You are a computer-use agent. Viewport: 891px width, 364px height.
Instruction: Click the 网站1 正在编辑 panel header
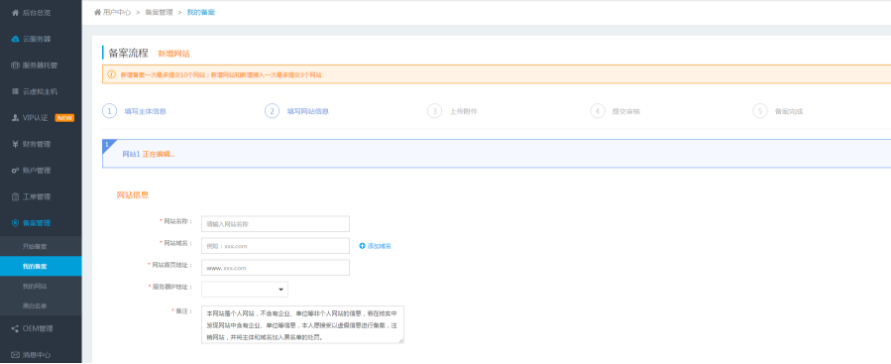(497, 154)
